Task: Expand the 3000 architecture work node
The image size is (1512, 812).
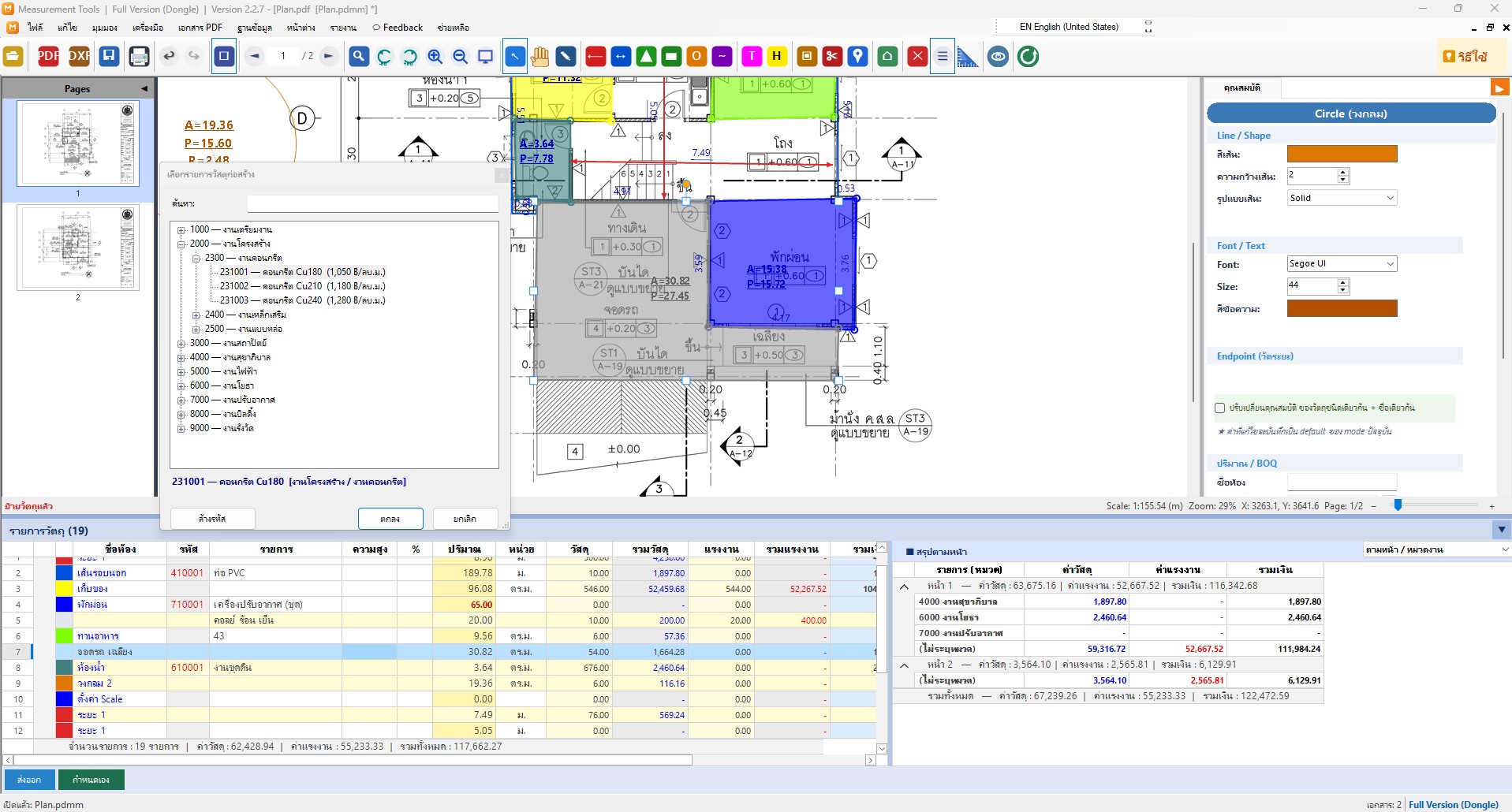Action: point(181,343)
